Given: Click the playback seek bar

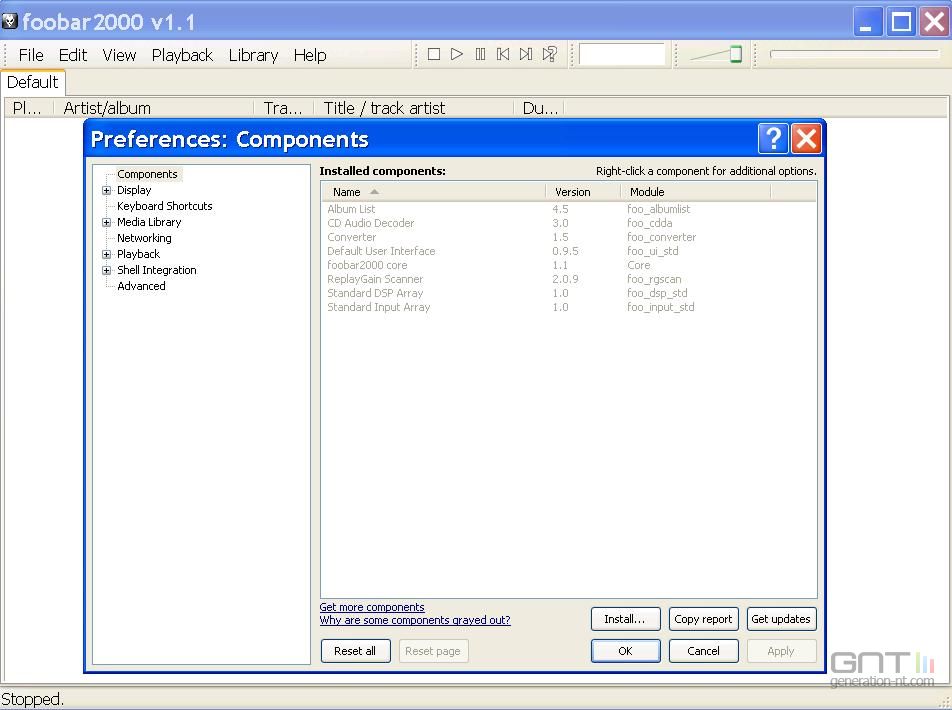Looking at the screenshot, I should tap(855, 55).
